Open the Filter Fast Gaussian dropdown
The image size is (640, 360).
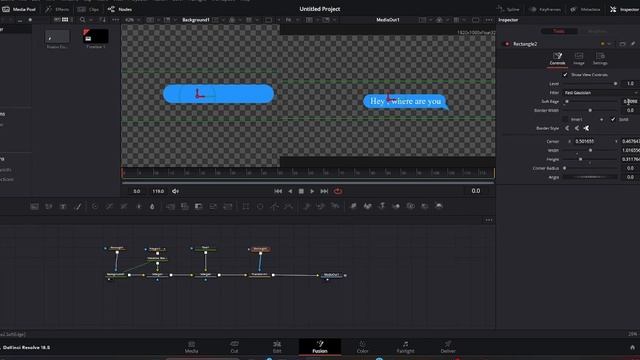[601, 93]
